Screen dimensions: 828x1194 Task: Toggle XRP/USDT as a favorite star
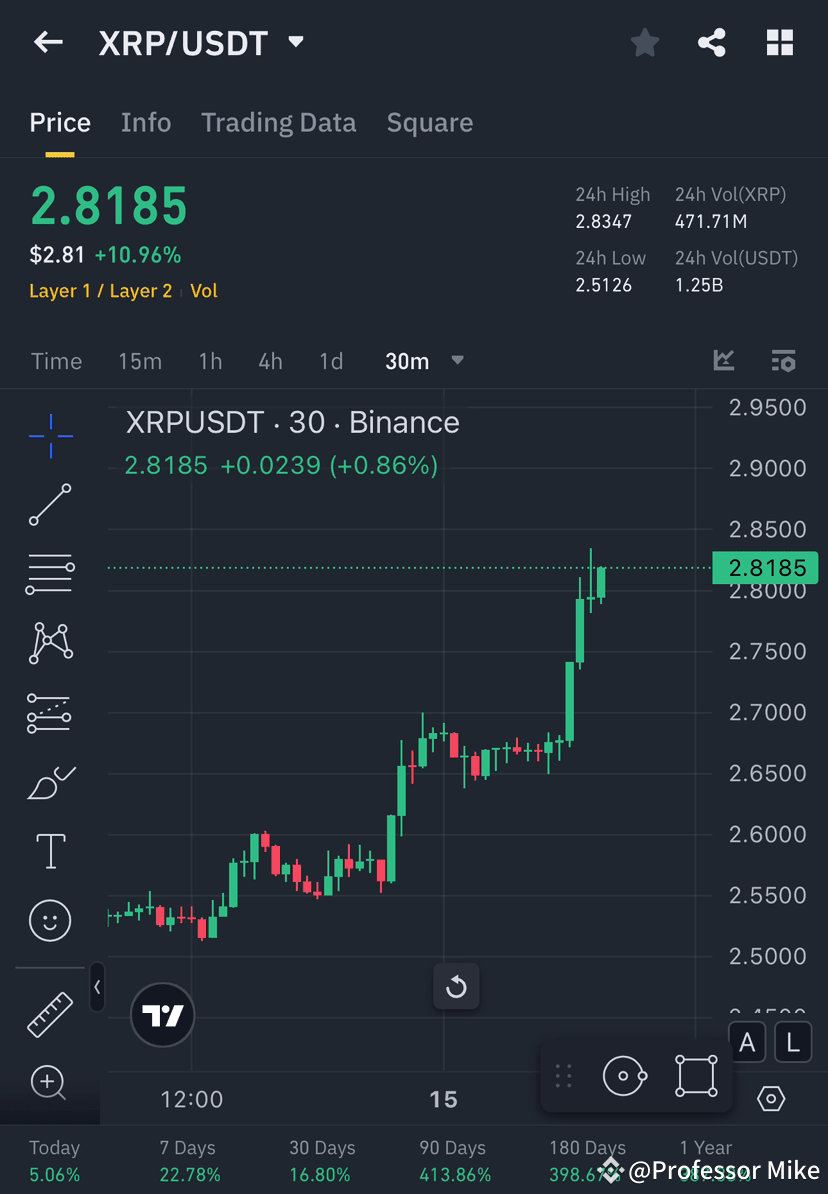tap(644, 42)
